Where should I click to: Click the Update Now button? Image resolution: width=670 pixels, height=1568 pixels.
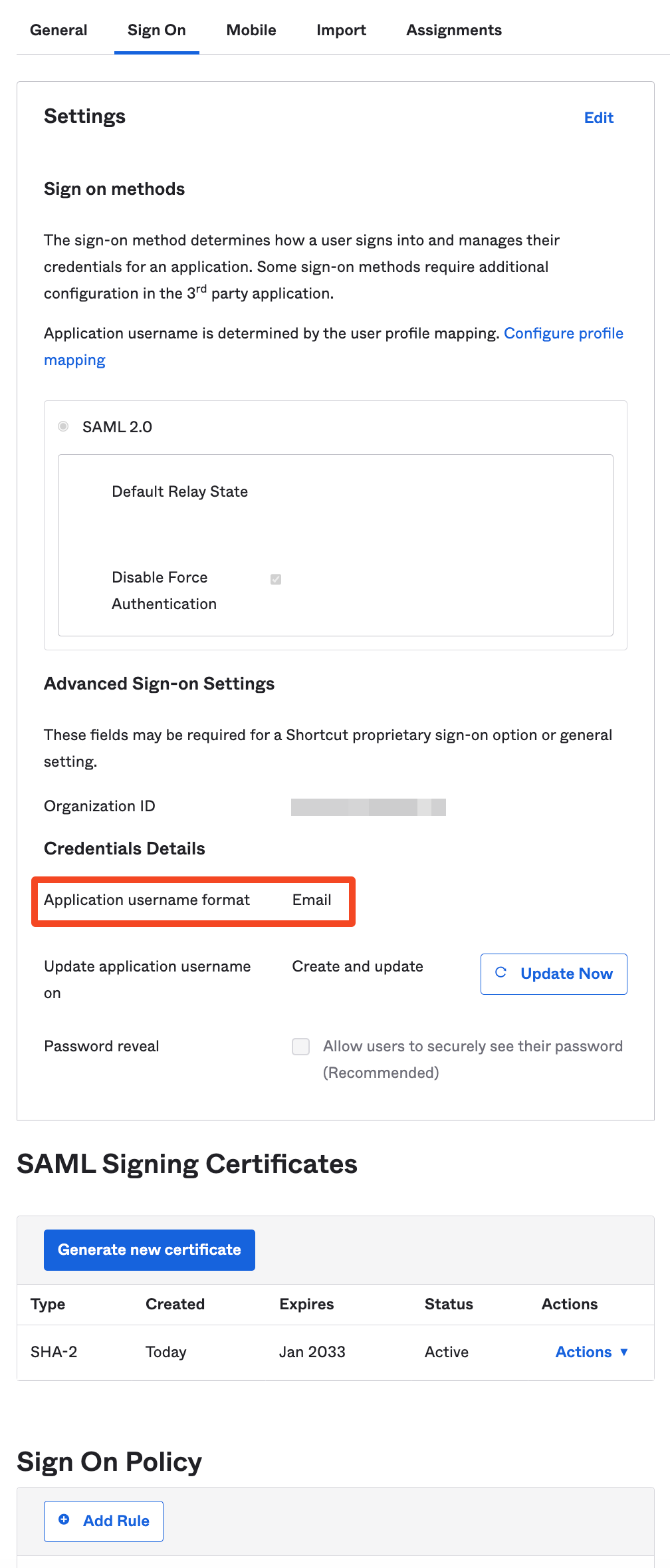click(x=554, y=974)
